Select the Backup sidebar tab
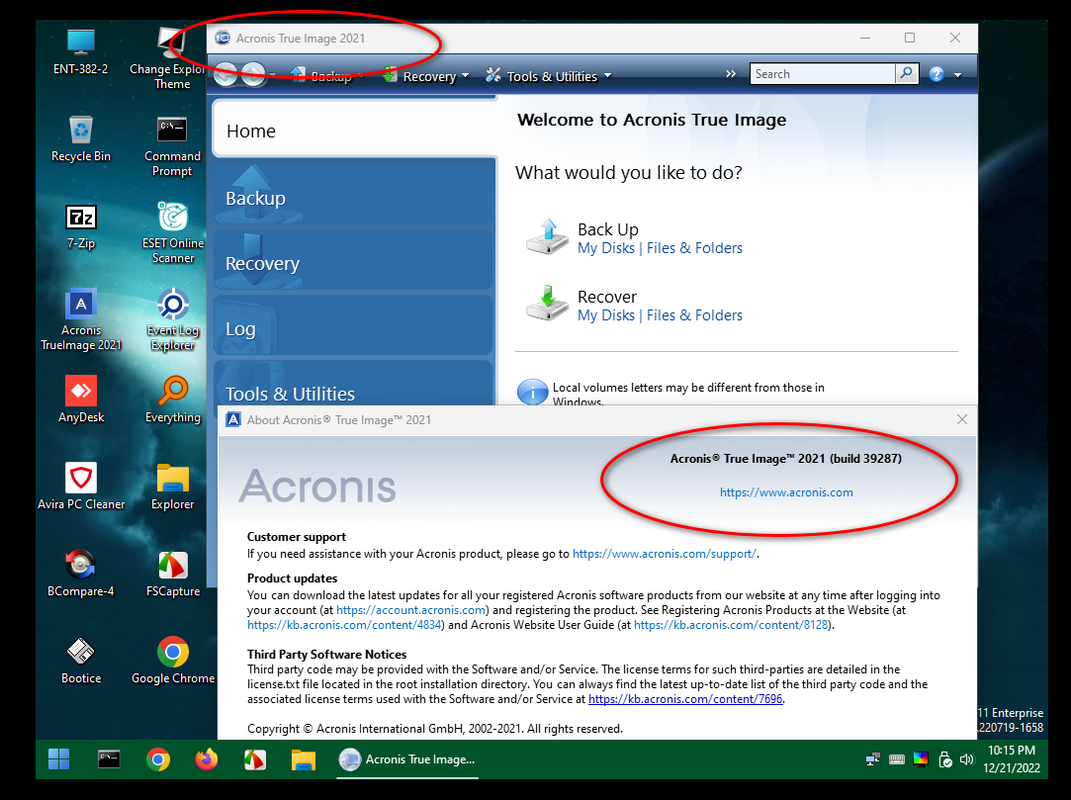This screenshot has height=800, width=1071. (355, 193)
